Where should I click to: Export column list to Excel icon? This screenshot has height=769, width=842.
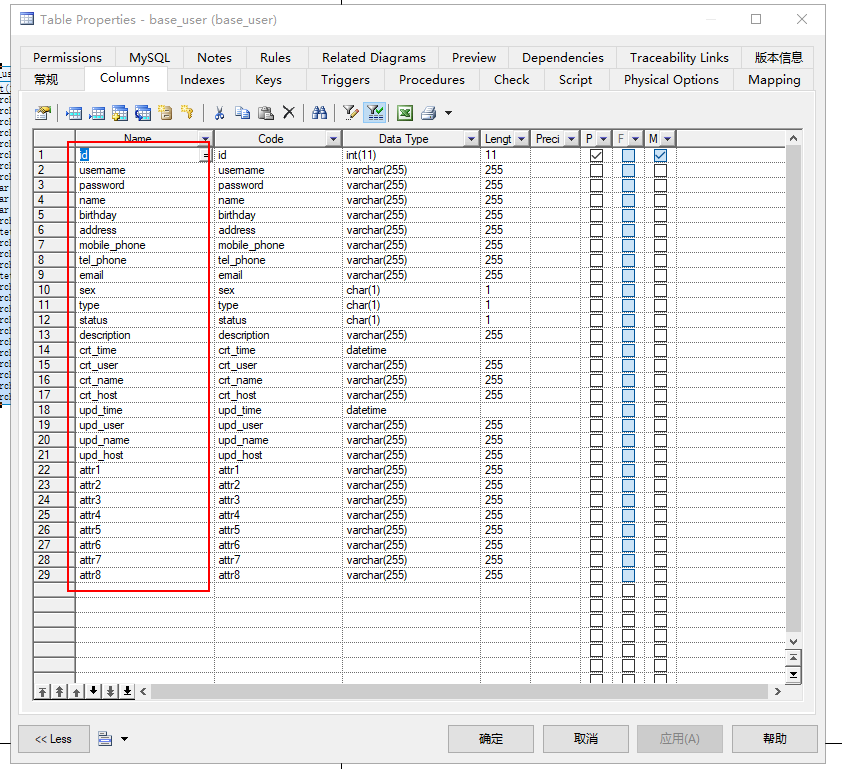(403, 112)
